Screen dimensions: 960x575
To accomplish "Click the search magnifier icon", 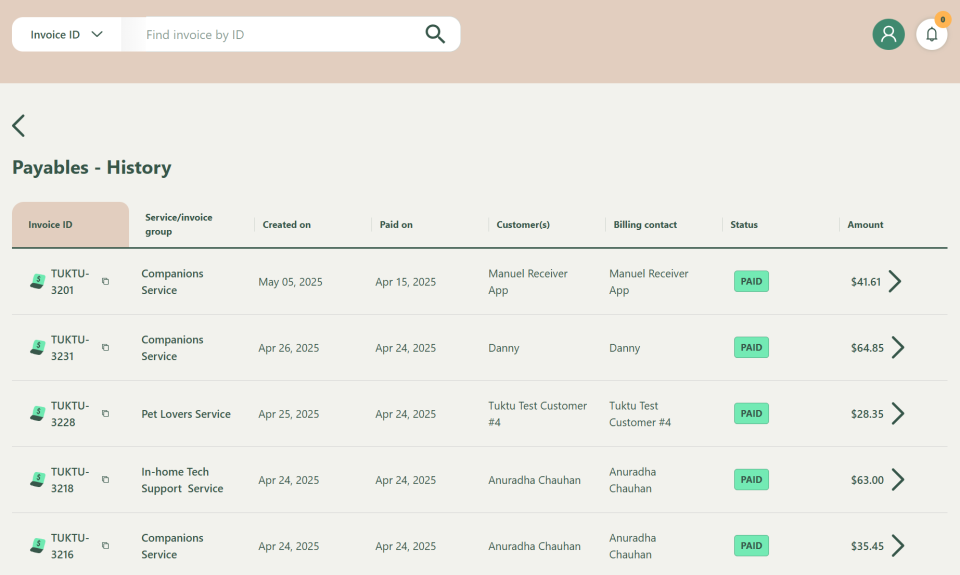I will click(x=435, y=34).
